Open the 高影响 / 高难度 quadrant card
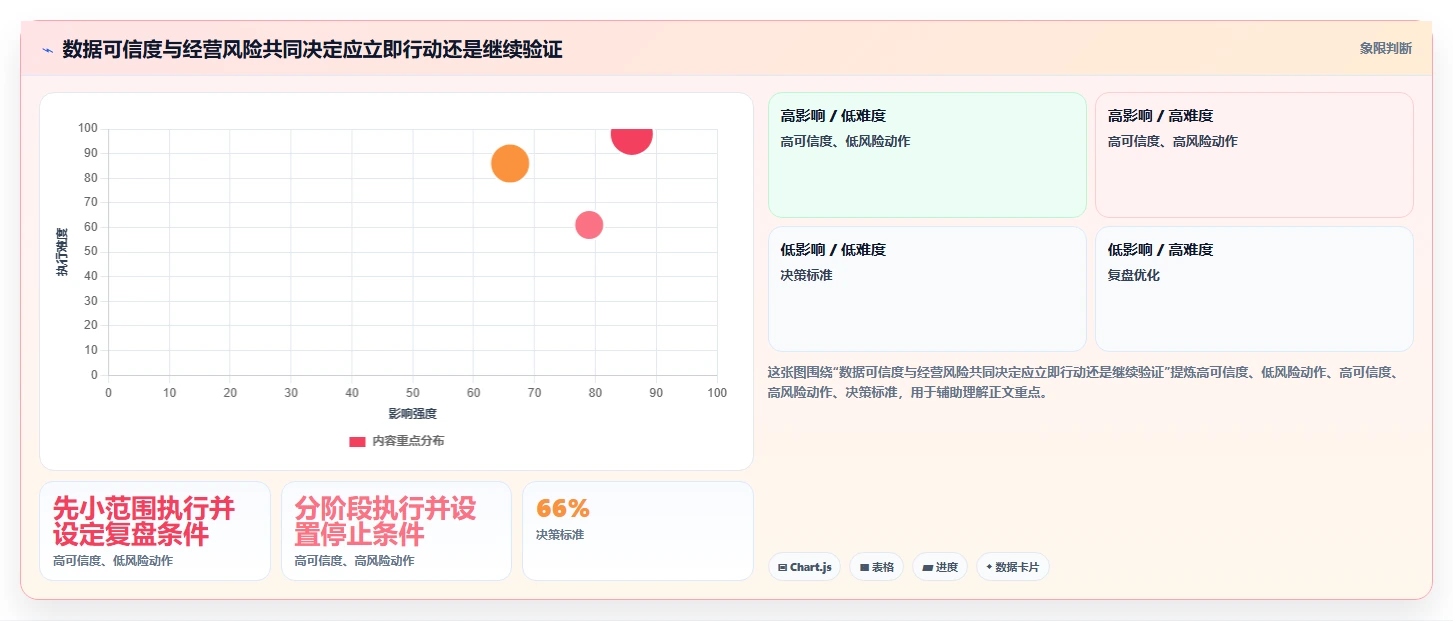Viewport: 1453px width, 621px height. 1254,155
